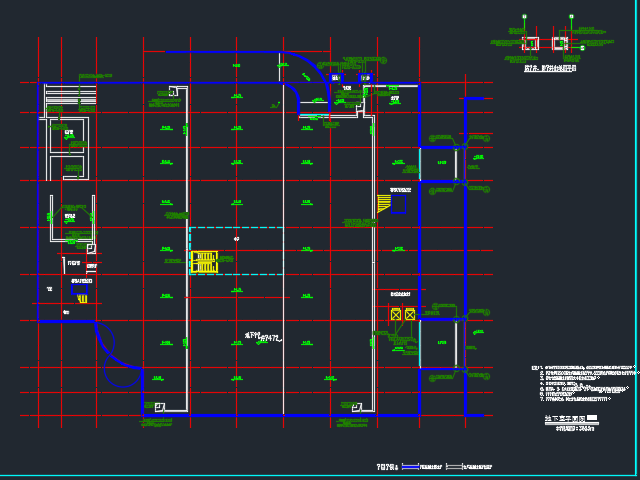Select the upper-right blue framed shaft opening
Viewport: 640px width, 480px height.
[441, 162]
